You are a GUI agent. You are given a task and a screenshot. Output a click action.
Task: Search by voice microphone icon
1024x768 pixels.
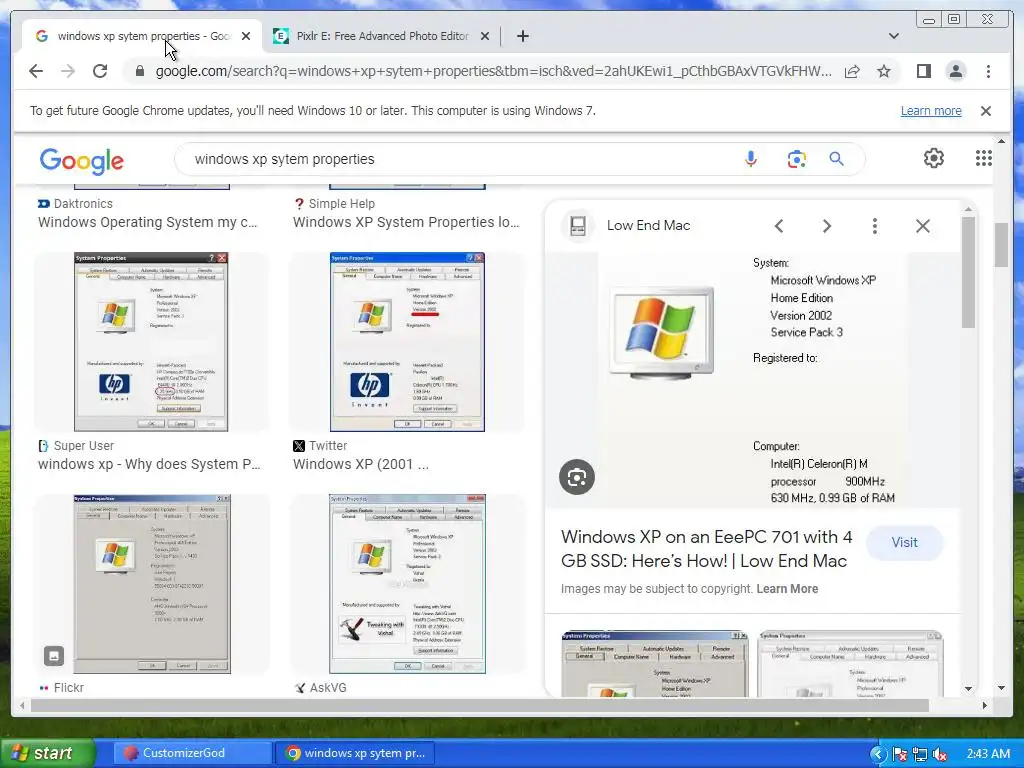click(x=751, y=159)
